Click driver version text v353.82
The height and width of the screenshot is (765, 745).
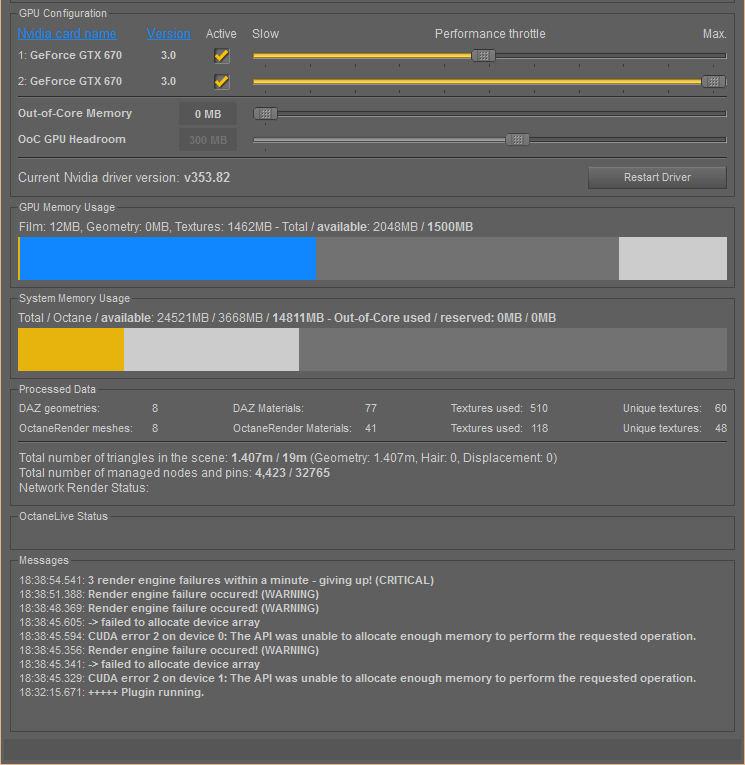(x=207, y=178)
